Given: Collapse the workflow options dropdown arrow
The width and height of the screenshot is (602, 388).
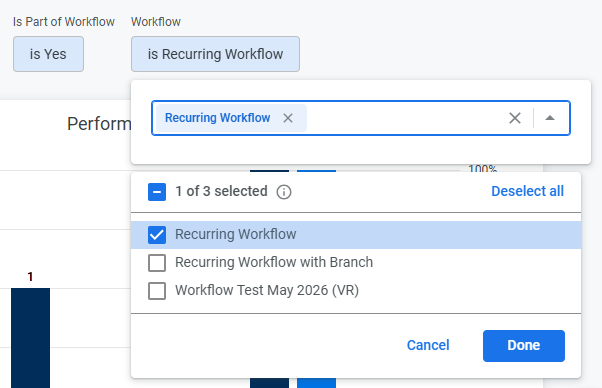Looking at the screenshot, I should coord(550,118).
